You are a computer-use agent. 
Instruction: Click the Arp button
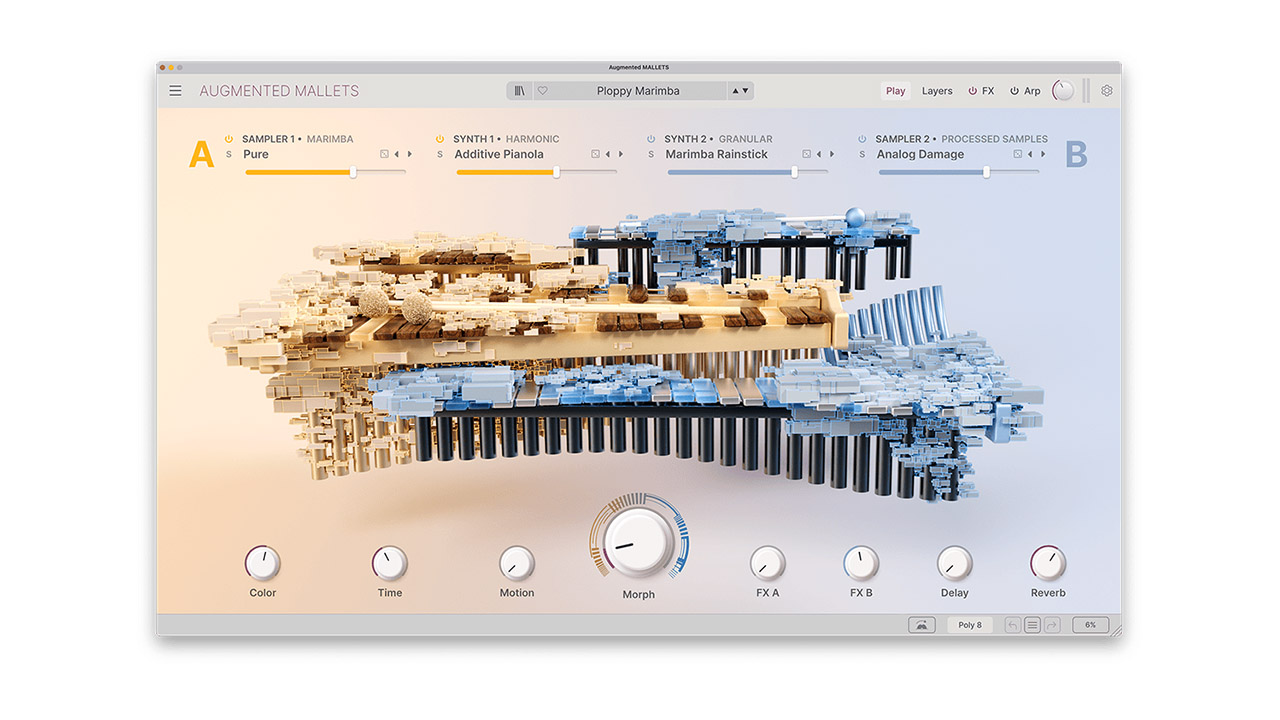pyautogui.click(x=1025, y=91)
